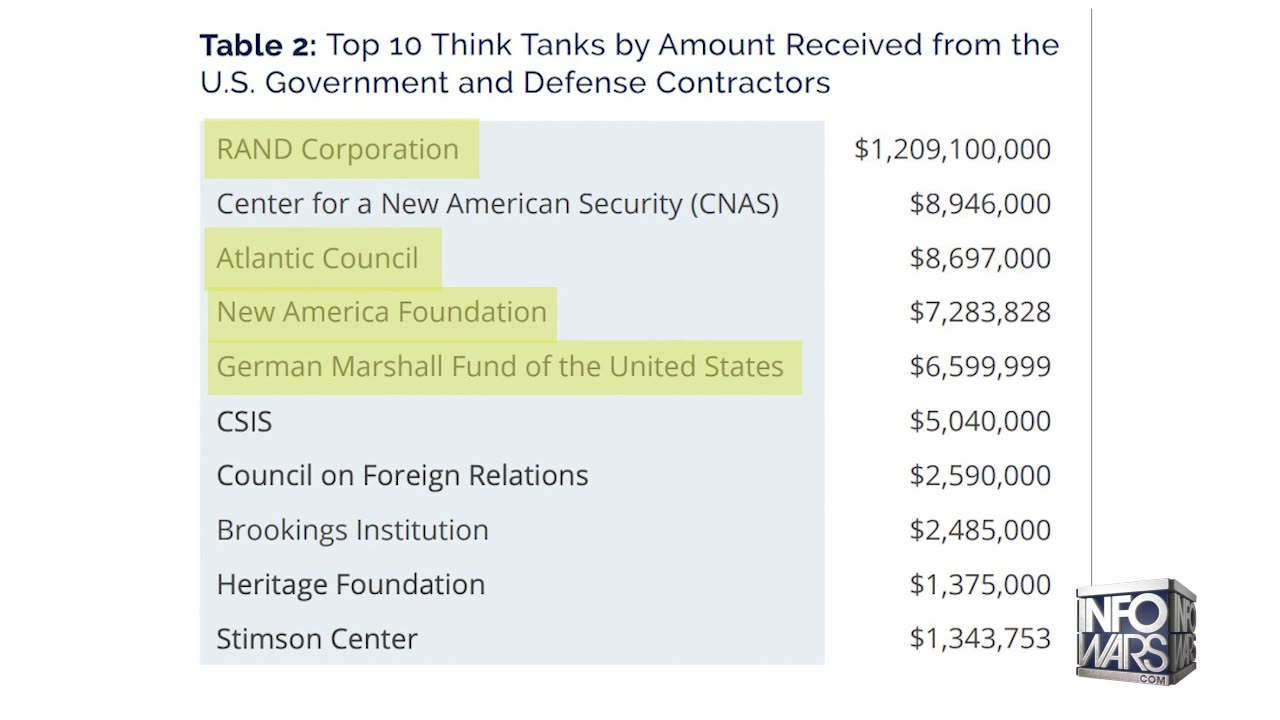The height and width of the screenshot is (720, 1280).
Task: Click the $6,599,999 amount
Action: tap(980, 366)
